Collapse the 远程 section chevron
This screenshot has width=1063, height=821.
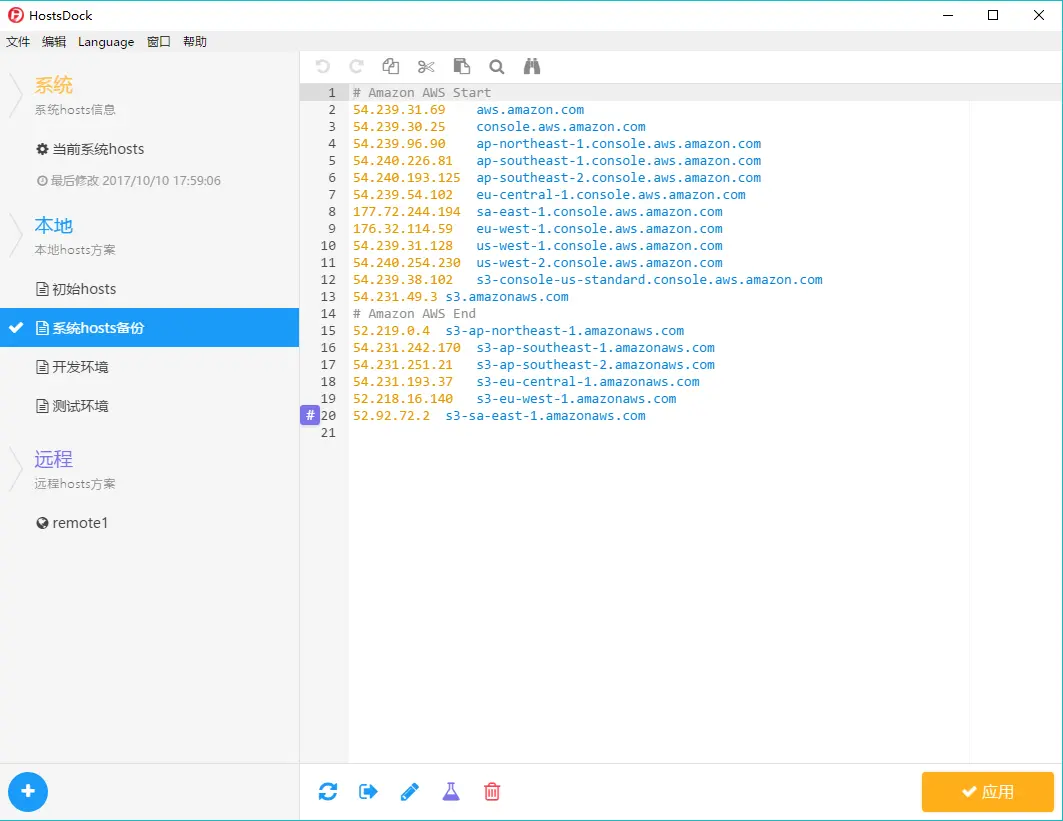16,469
